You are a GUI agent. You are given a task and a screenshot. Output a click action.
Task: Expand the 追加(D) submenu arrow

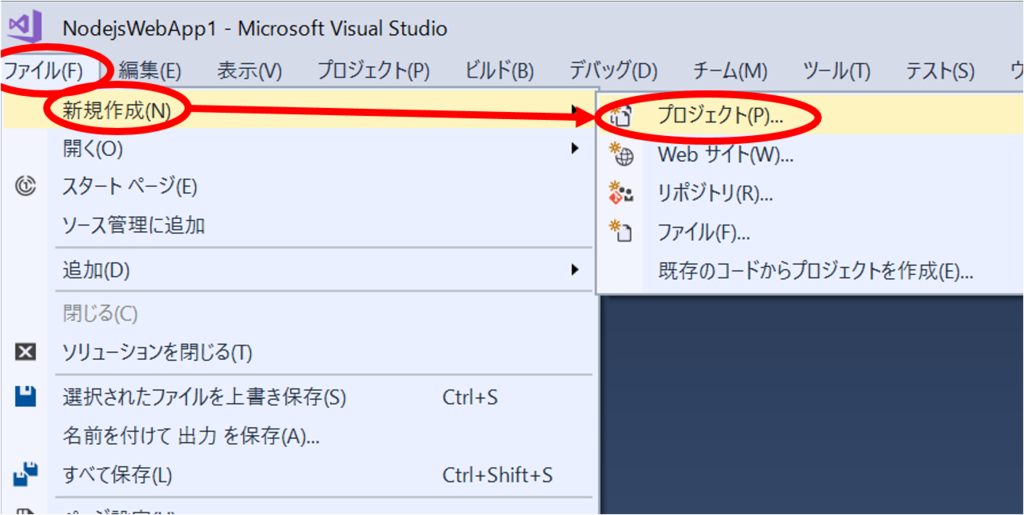click(x=575, y=269)
